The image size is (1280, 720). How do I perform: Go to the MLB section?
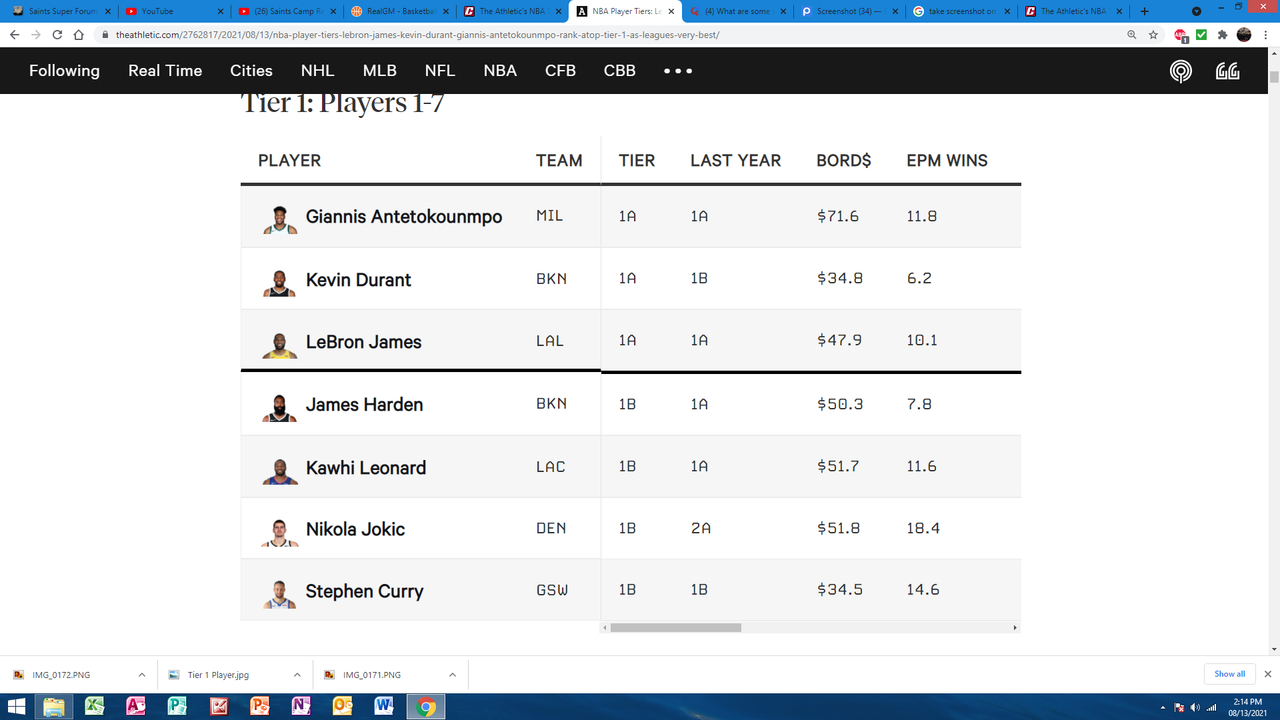click(380, 71)
